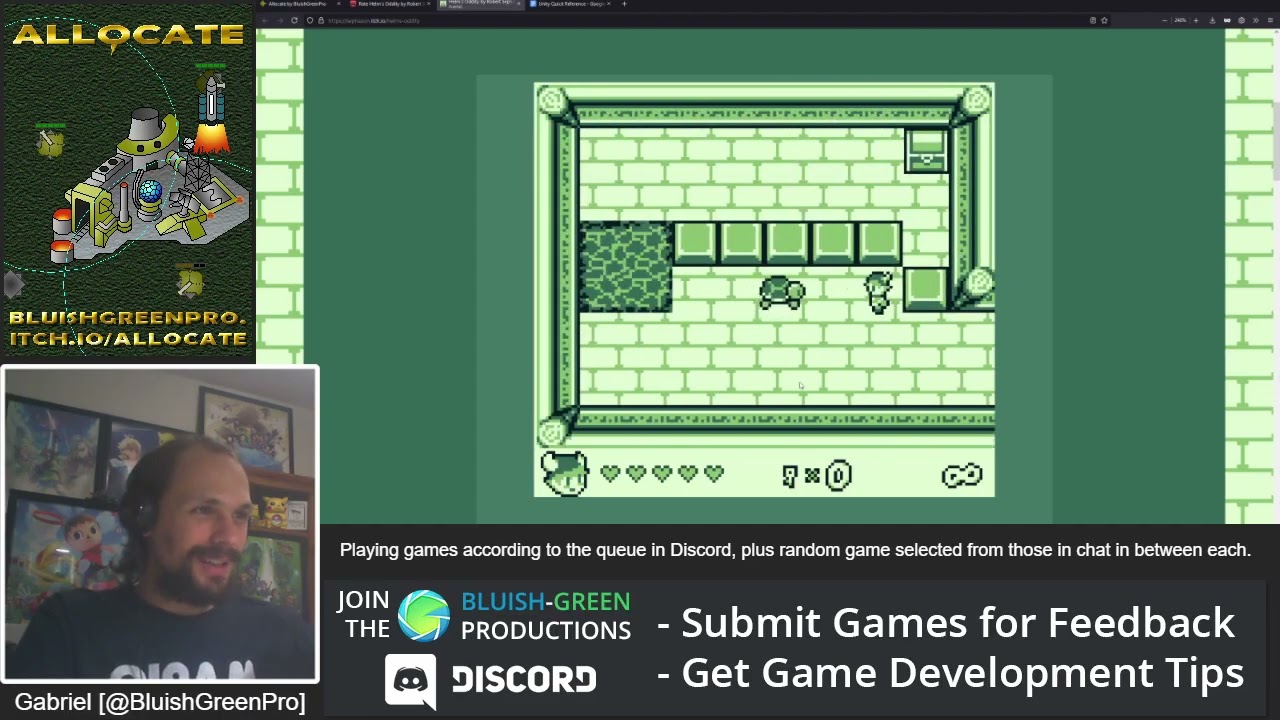Click the key counter icon in HUD
1280x720 pixels.
790,476
